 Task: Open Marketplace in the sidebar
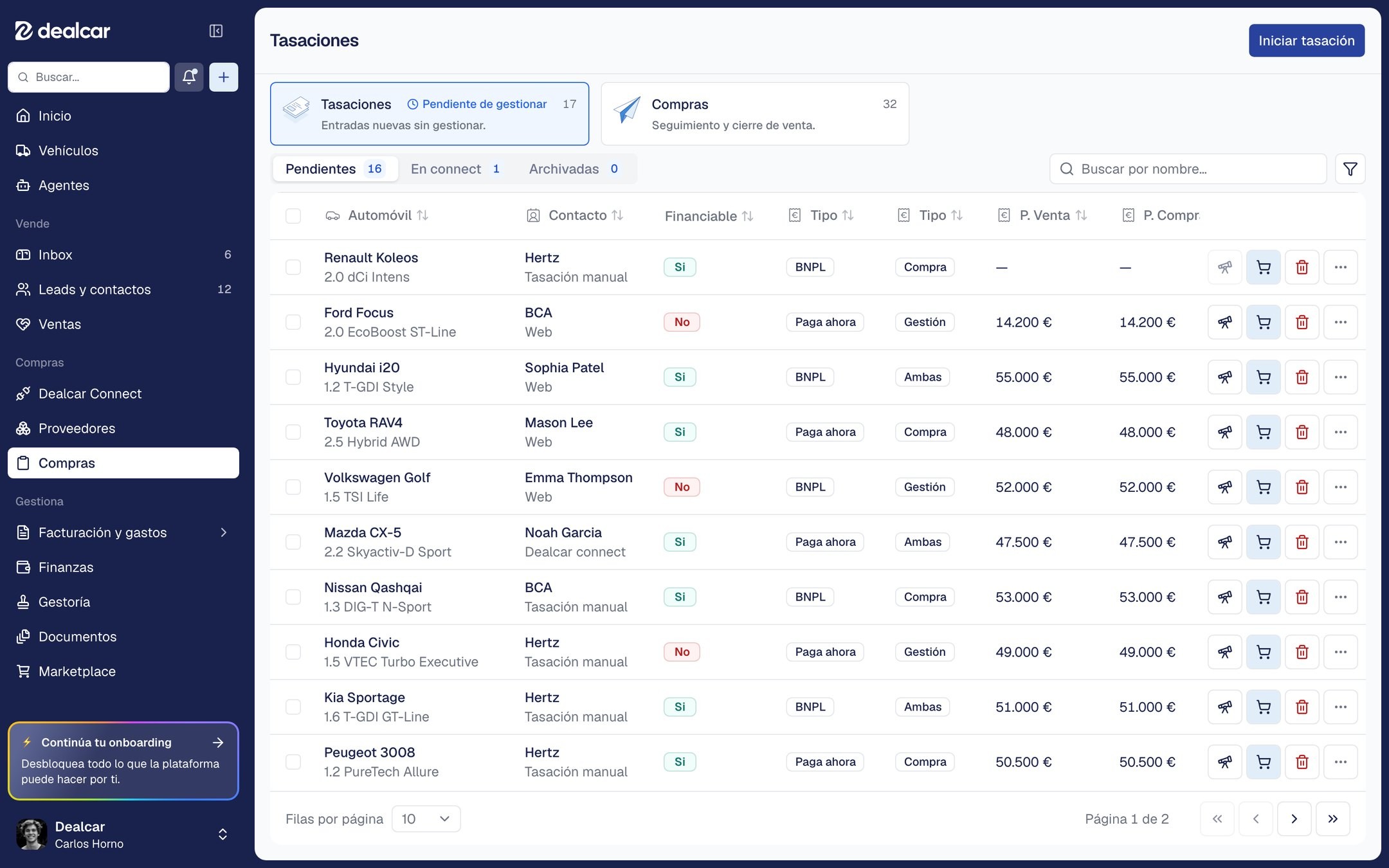click(123, 671)
